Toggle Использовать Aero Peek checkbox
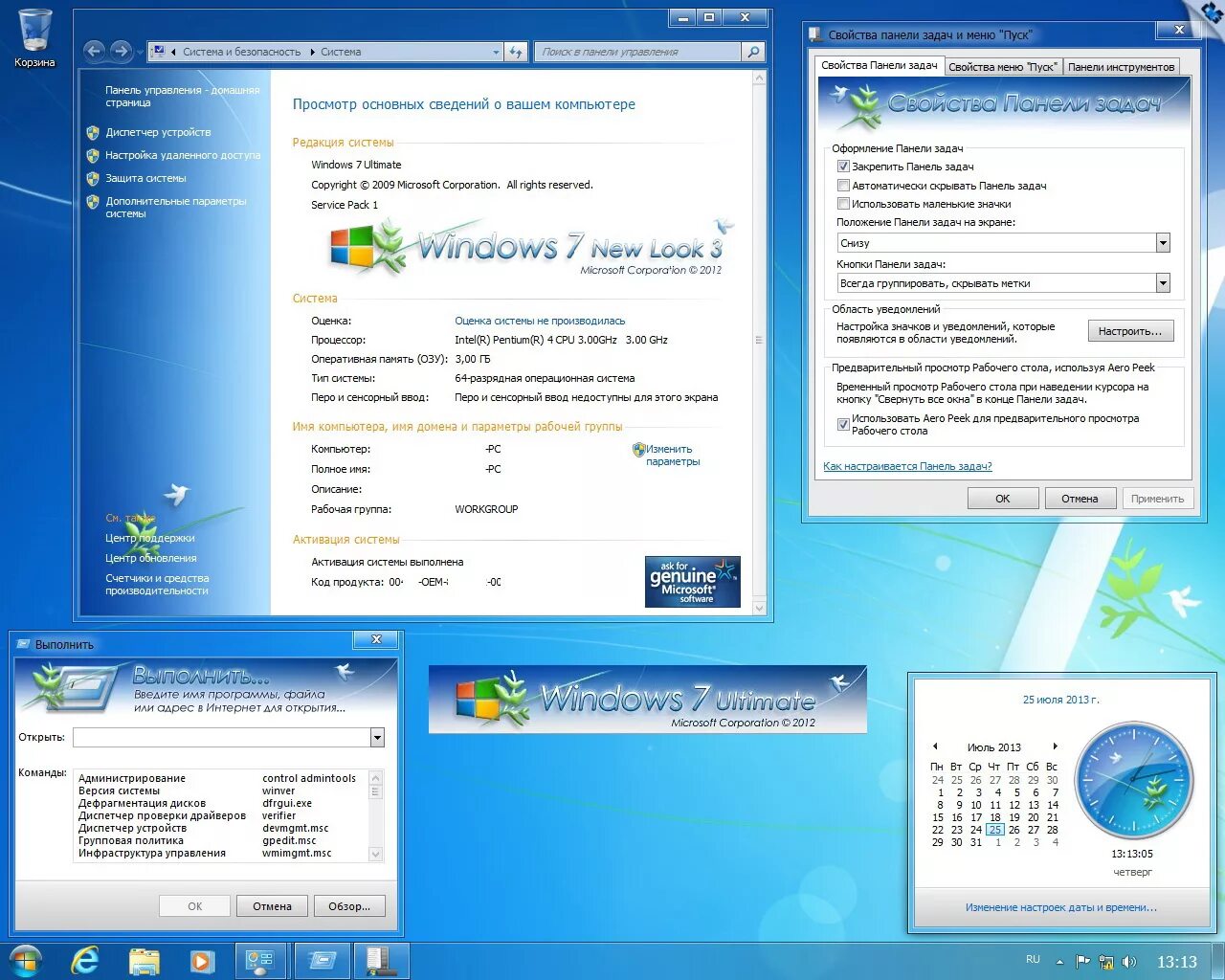The width and height of the screenshot is (1225, 980). point(843,424)
